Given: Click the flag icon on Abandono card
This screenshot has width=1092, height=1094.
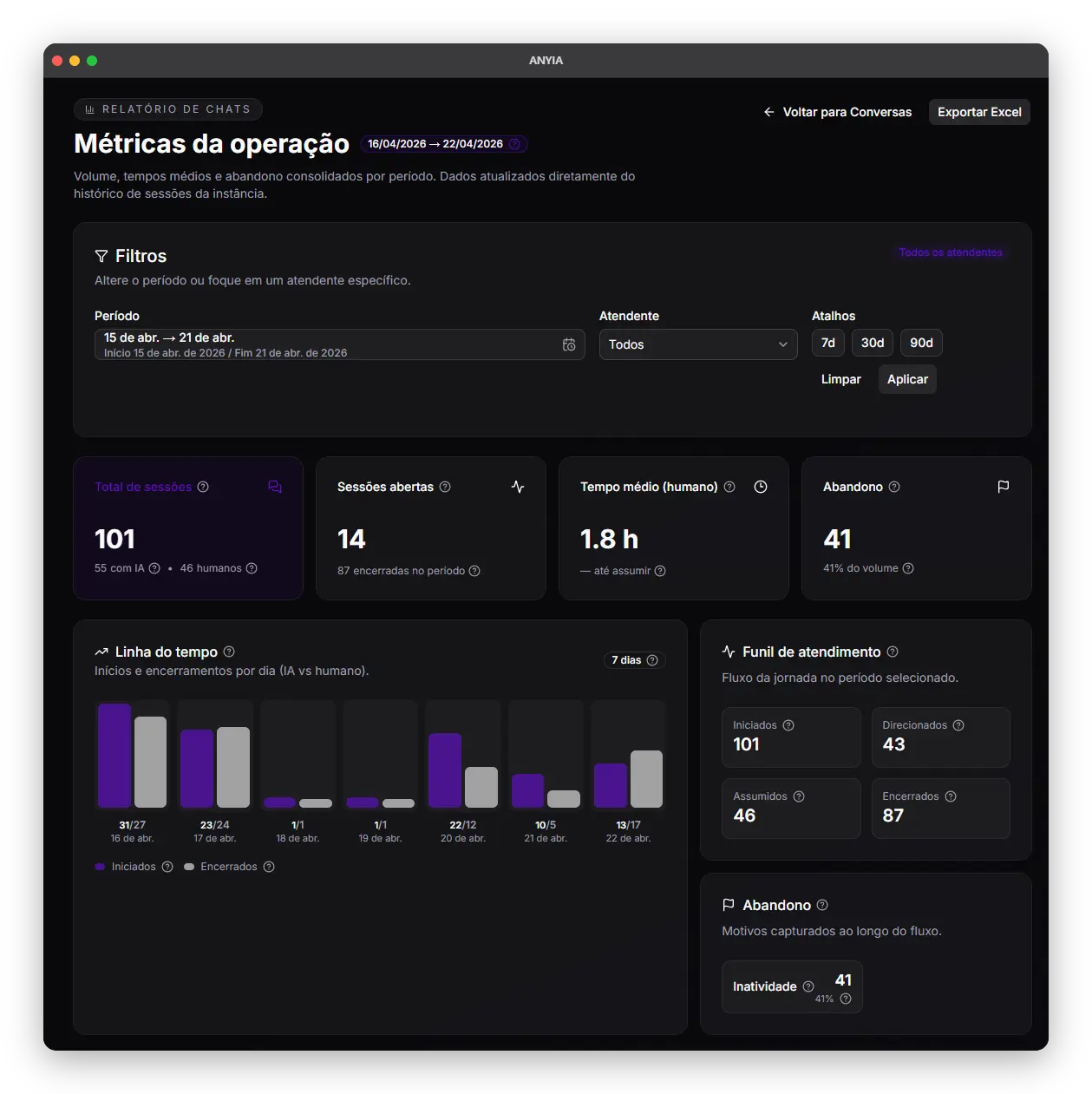Looking at the screenshot, I should 1004,487.
